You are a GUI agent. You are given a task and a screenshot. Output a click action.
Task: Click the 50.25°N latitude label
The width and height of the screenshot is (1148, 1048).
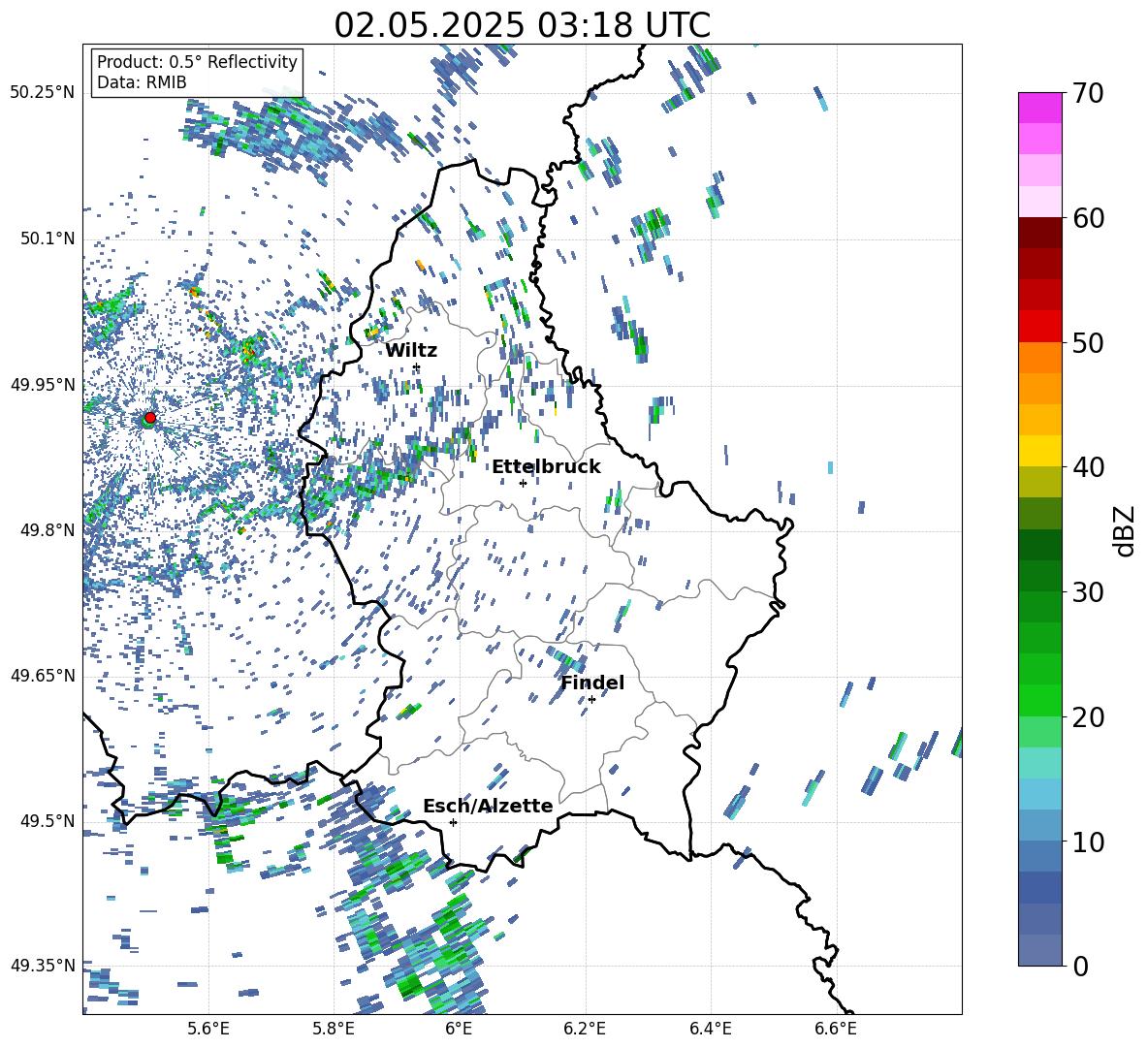tap(43, 93)
